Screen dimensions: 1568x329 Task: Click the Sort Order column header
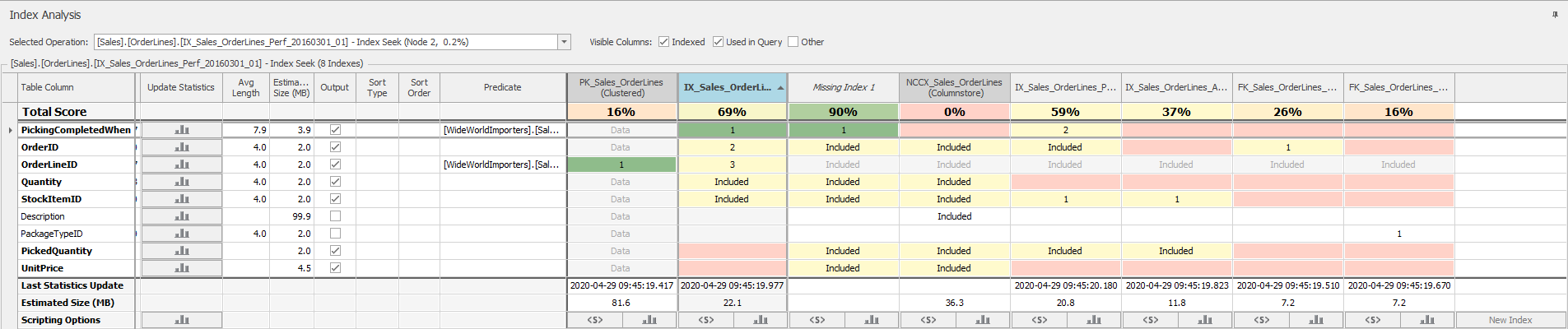[419, 87]
